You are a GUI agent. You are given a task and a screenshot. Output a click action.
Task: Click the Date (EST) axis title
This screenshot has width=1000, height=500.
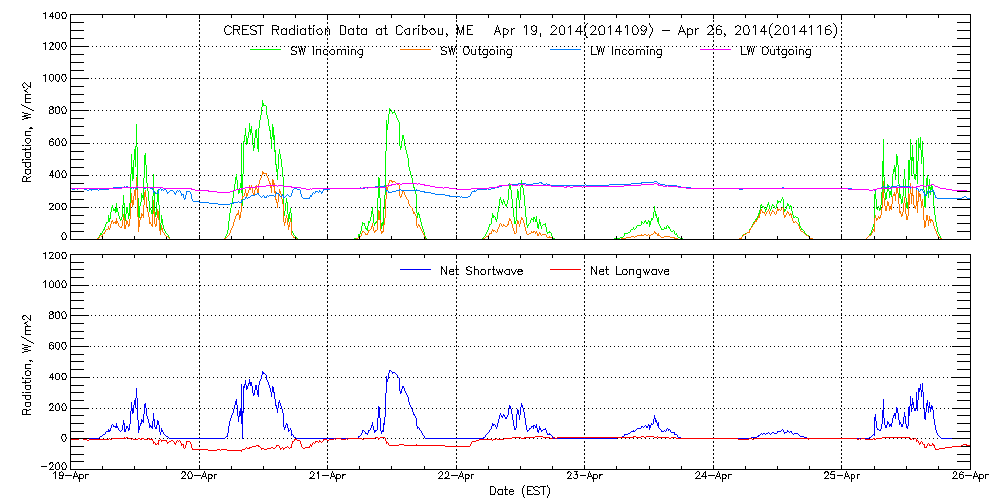tap(521, 492)
